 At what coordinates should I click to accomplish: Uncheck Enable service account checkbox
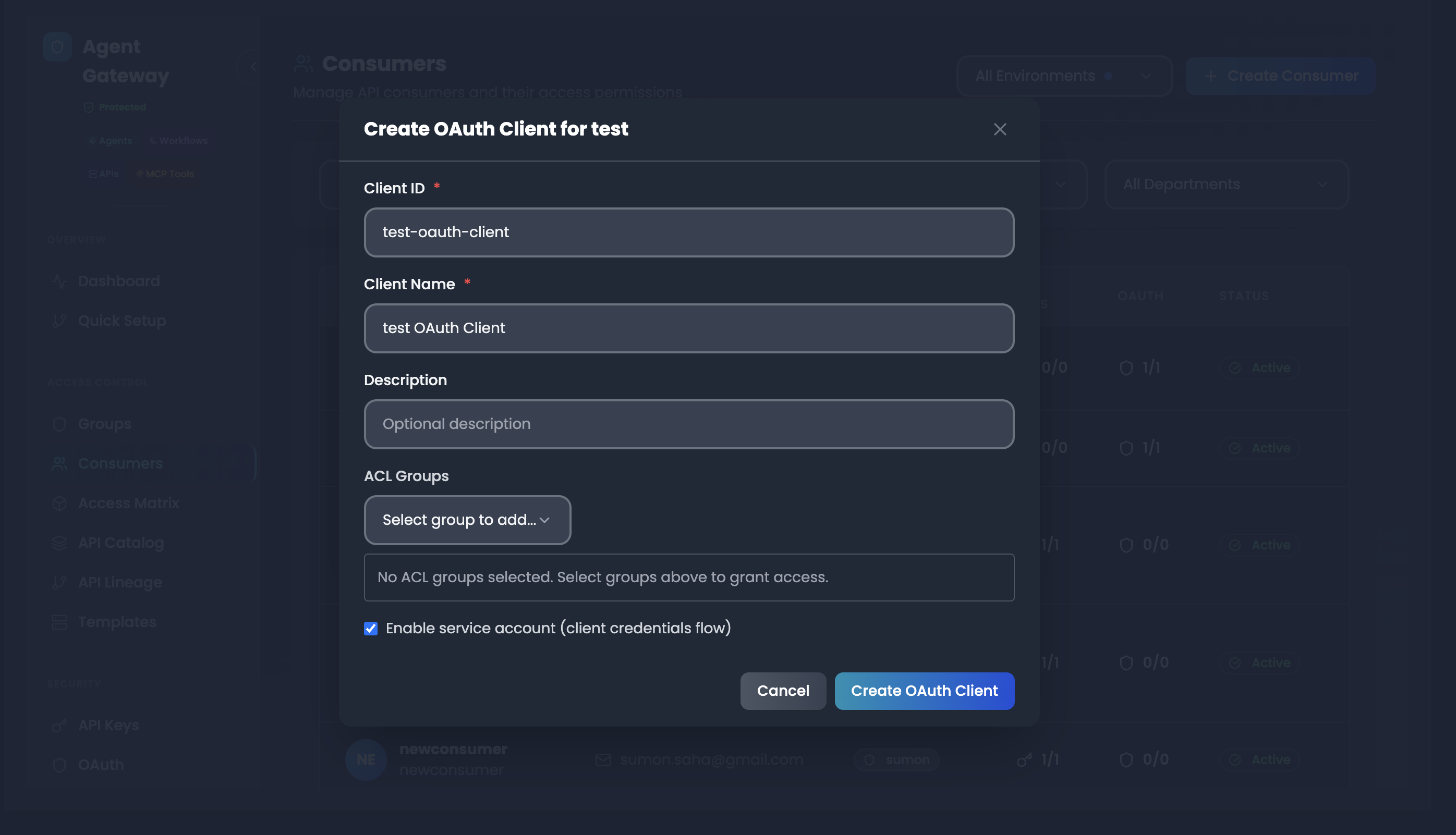coord(371,629)
